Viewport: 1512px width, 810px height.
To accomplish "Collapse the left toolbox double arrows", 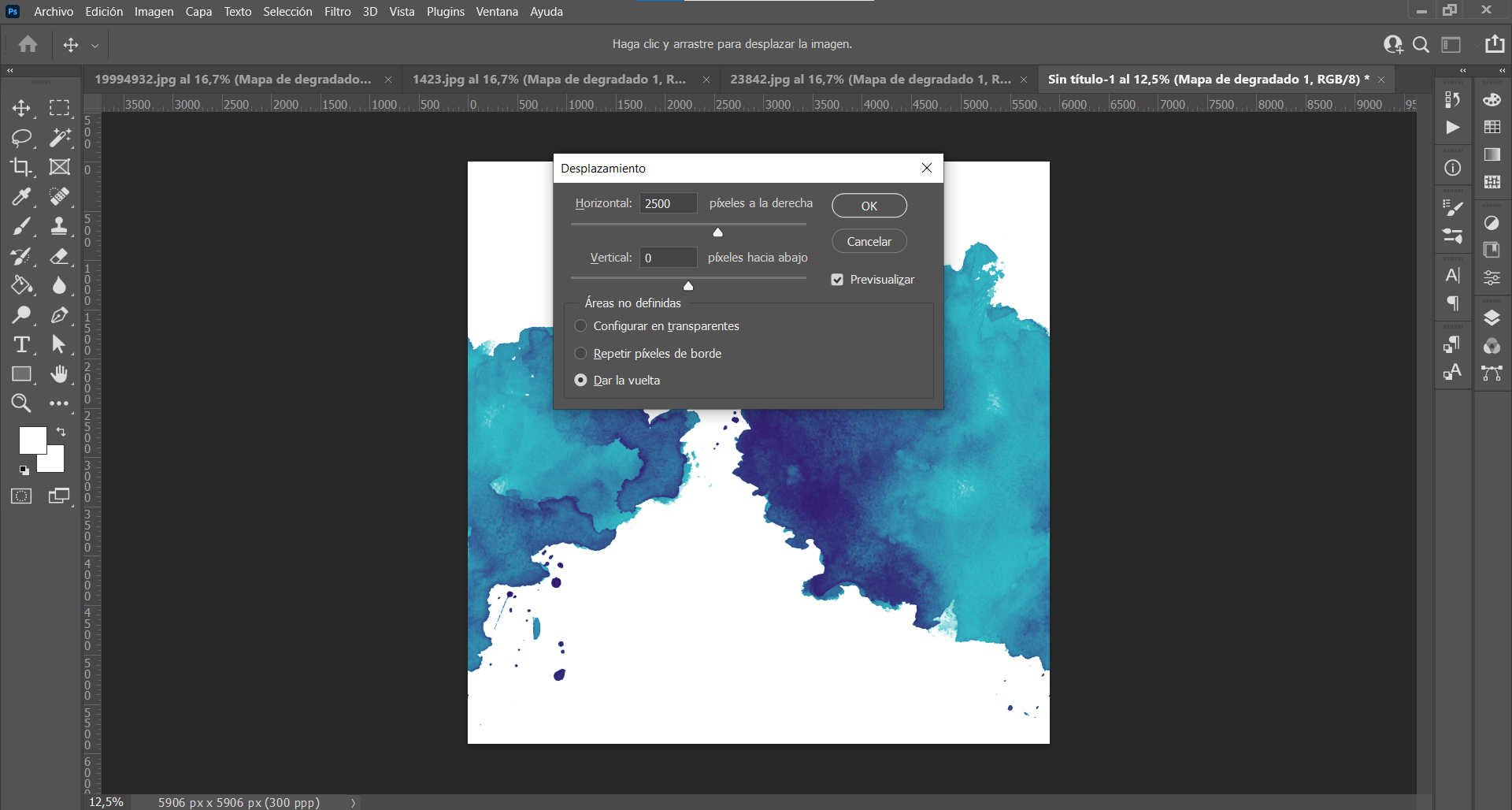I will pos(10,71).
